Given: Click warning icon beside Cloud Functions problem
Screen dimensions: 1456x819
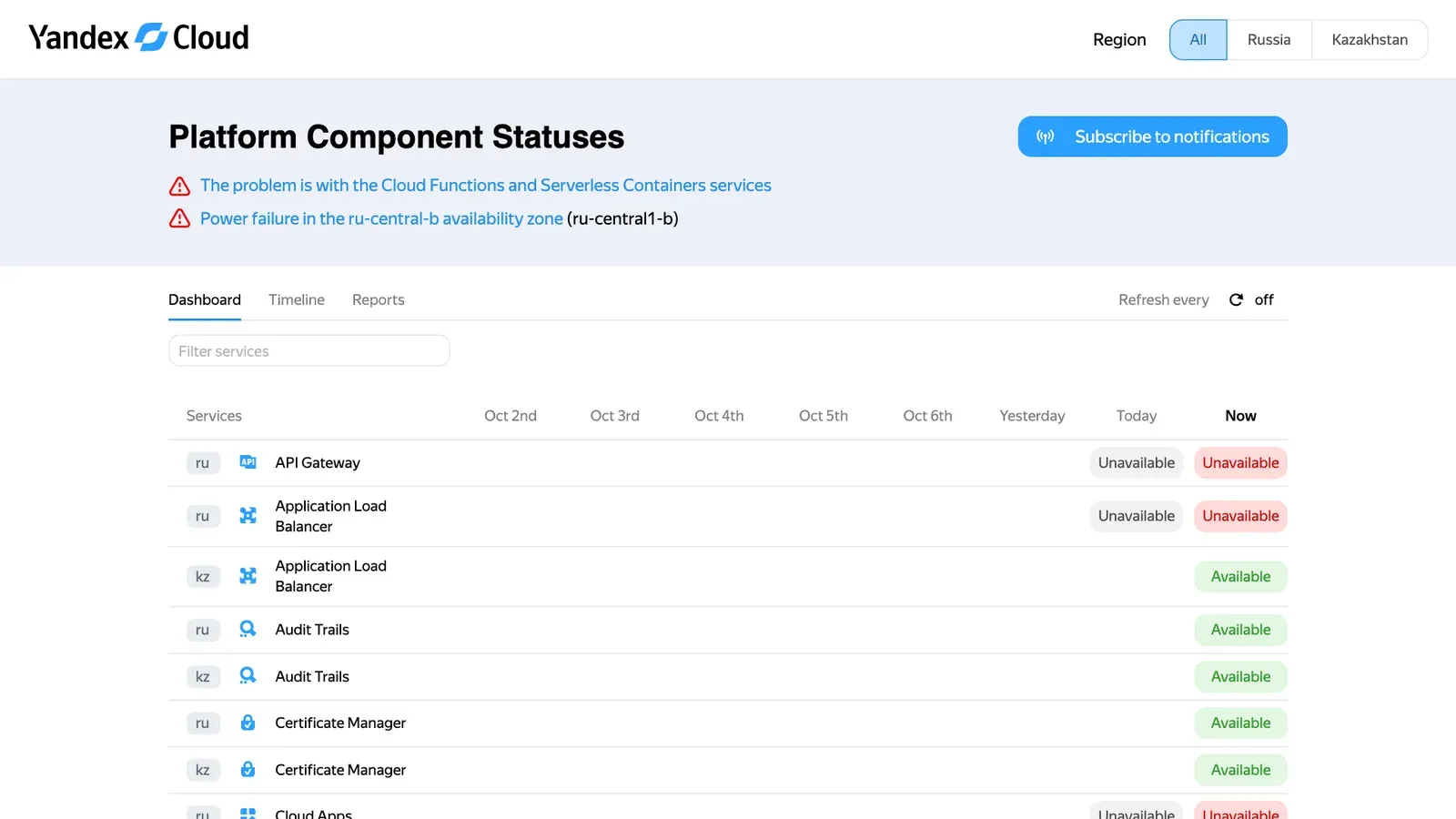Looking at the screenshot, I should click(x=180, y=186).
